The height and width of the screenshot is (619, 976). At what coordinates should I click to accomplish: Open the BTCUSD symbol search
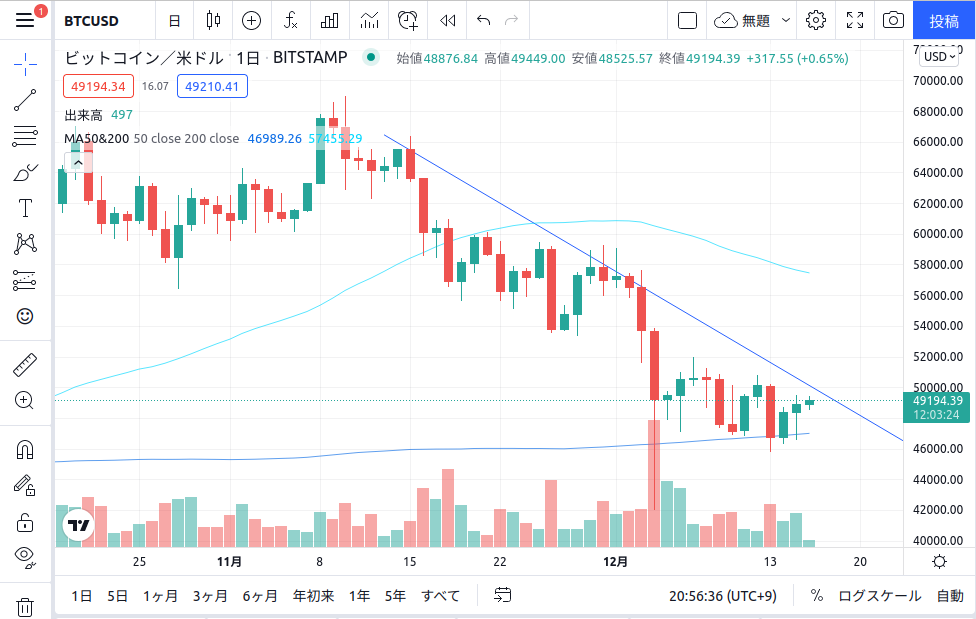tap(89, 20)
